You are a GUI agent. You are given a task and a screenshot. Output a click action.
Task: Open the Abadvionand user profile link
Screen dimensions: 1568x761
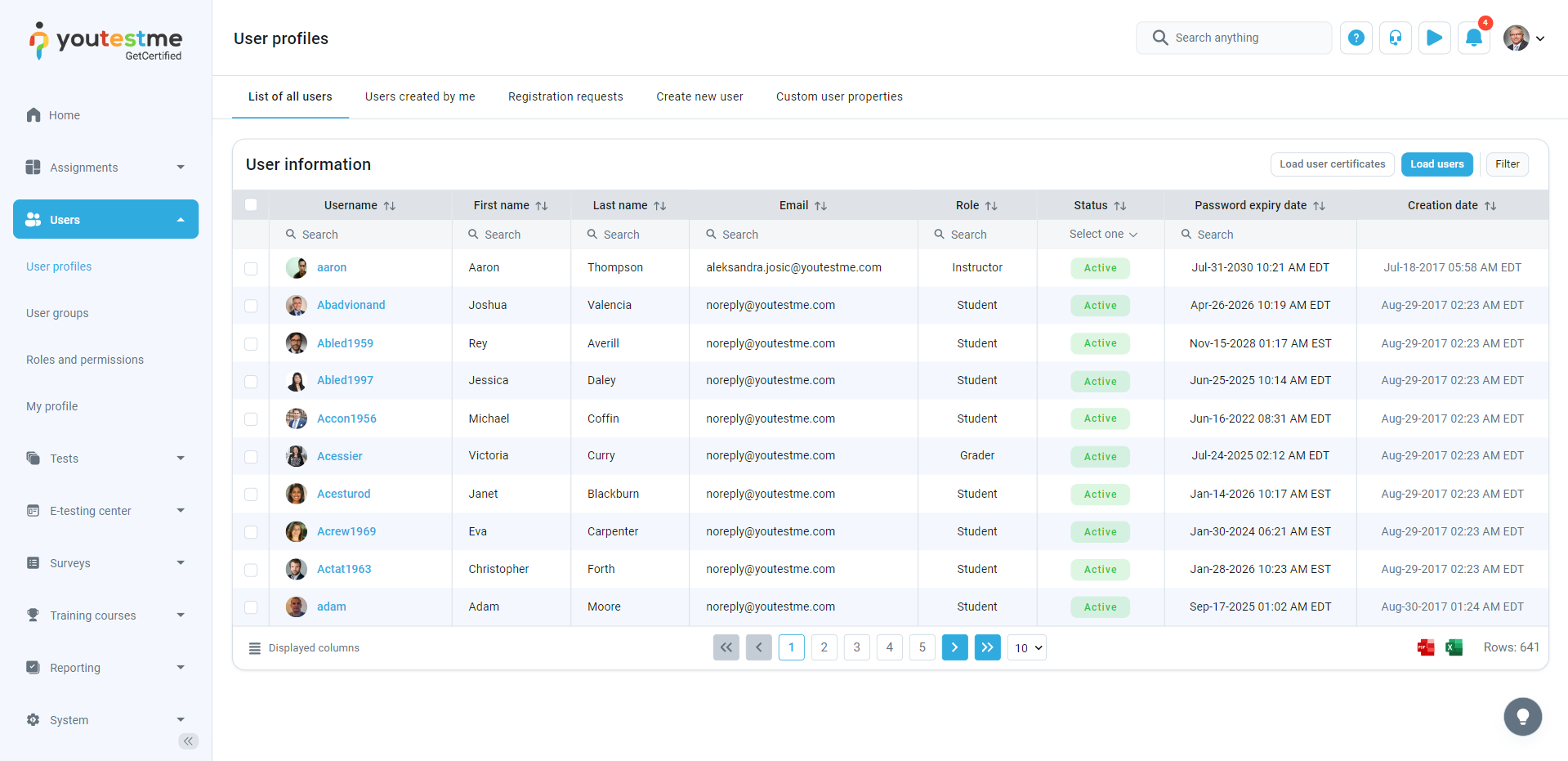pyautogui.click(x=351, y=305)
